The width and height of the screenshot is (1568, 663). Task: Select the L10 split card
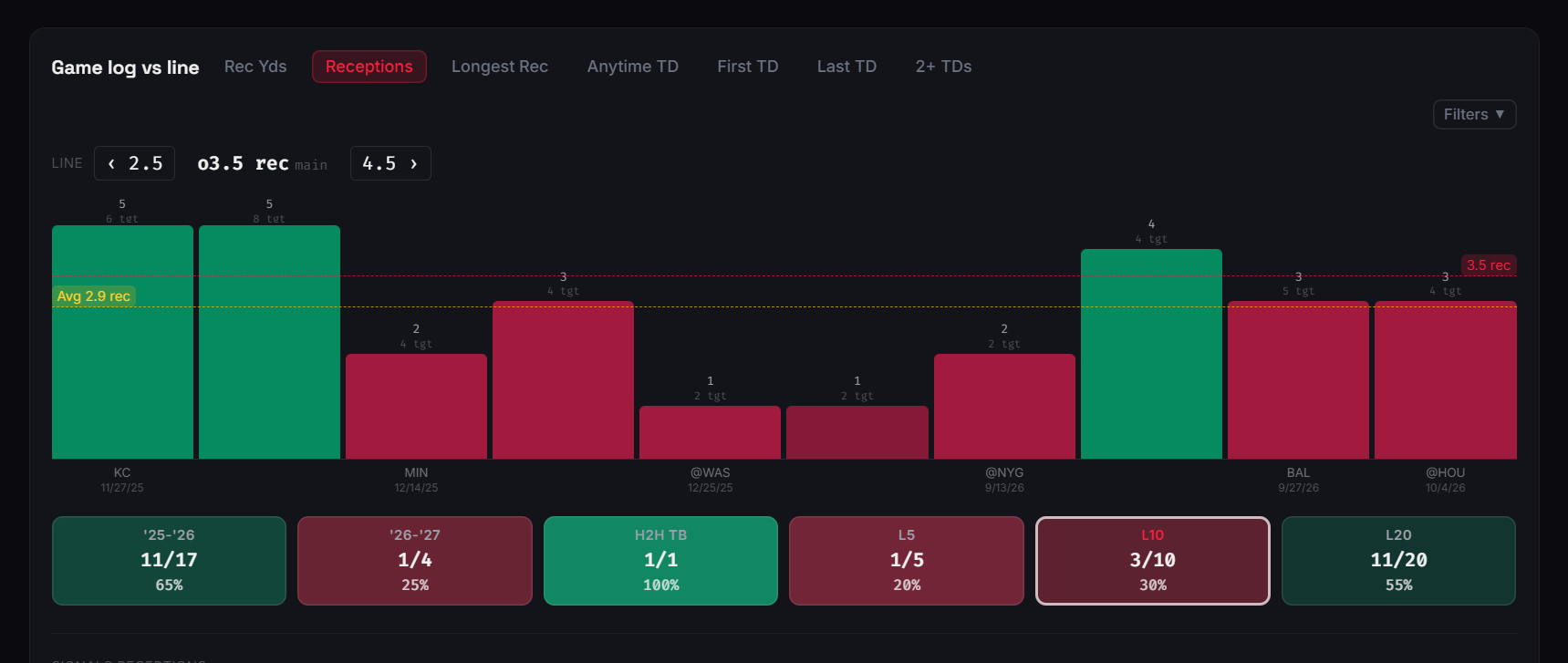(x=1153, y=561)
